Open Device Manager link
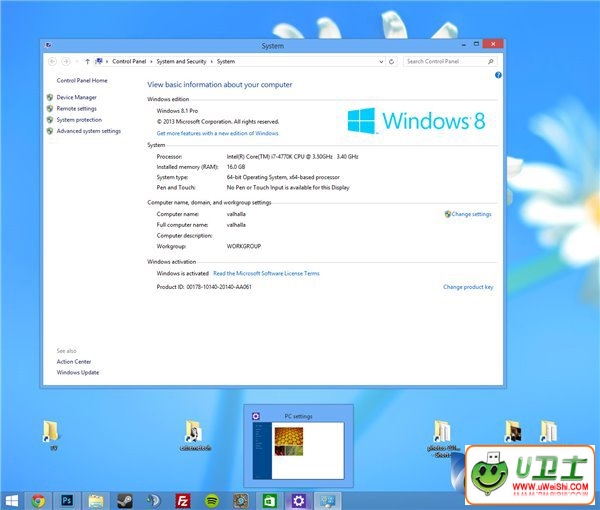The width and height of the screenshot is (600, 510). [77, 97]
